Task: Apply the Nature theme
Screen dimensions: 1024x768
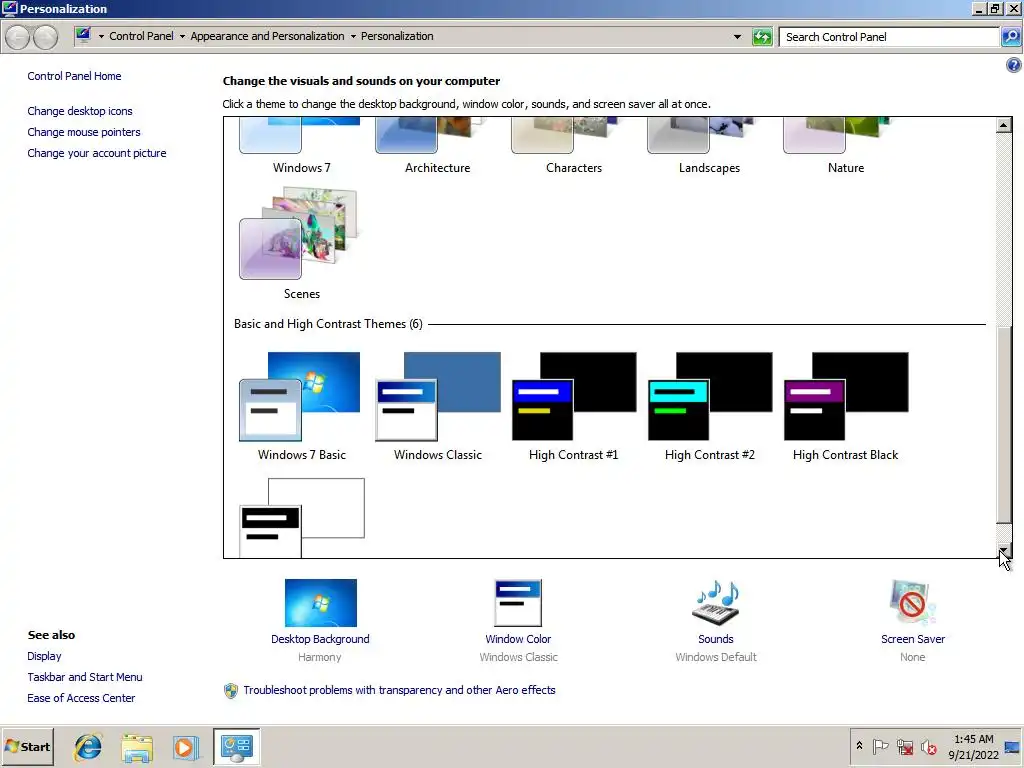Action: click(846, 147)
